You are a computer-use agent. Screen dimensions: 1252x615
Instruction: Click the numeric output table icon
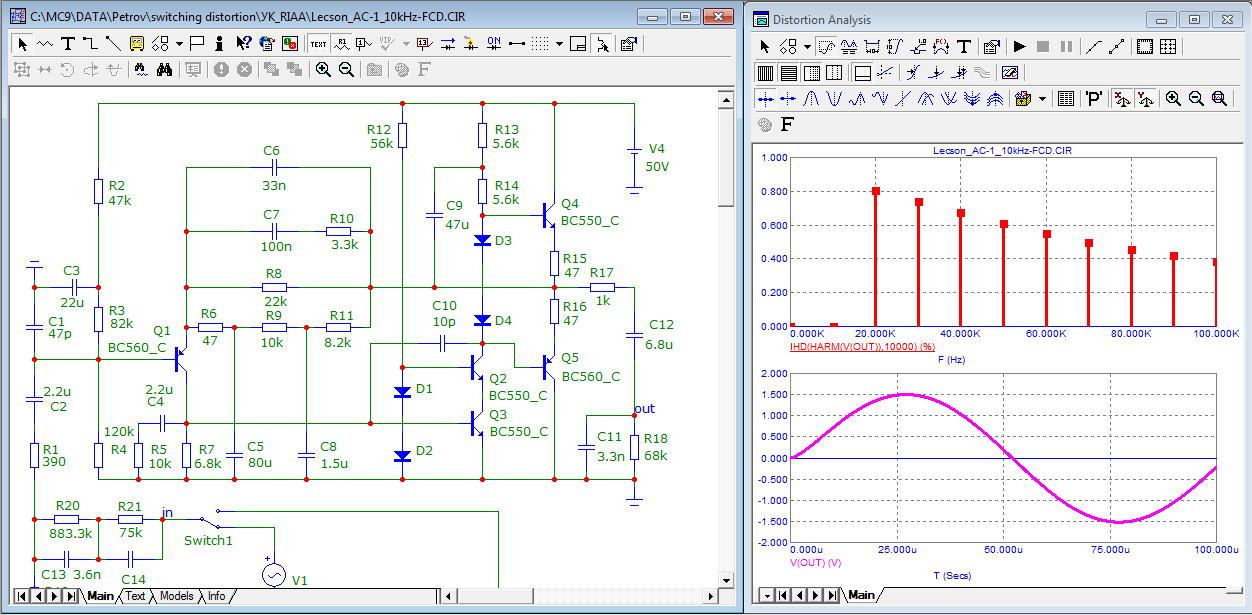point(1066,99)
